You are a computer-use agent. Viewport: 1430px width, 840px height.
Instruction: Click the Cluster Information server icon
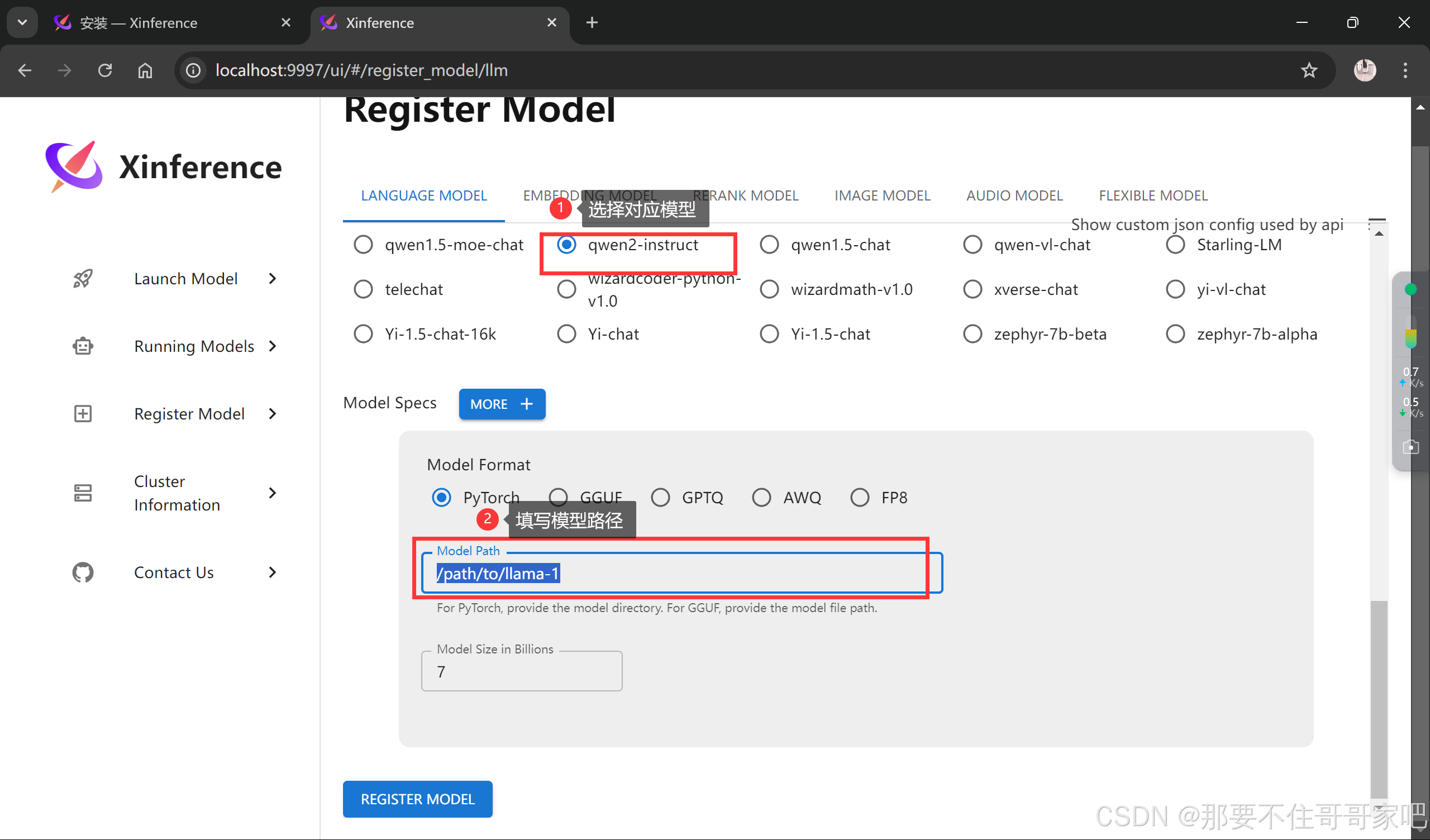[83, 493]
